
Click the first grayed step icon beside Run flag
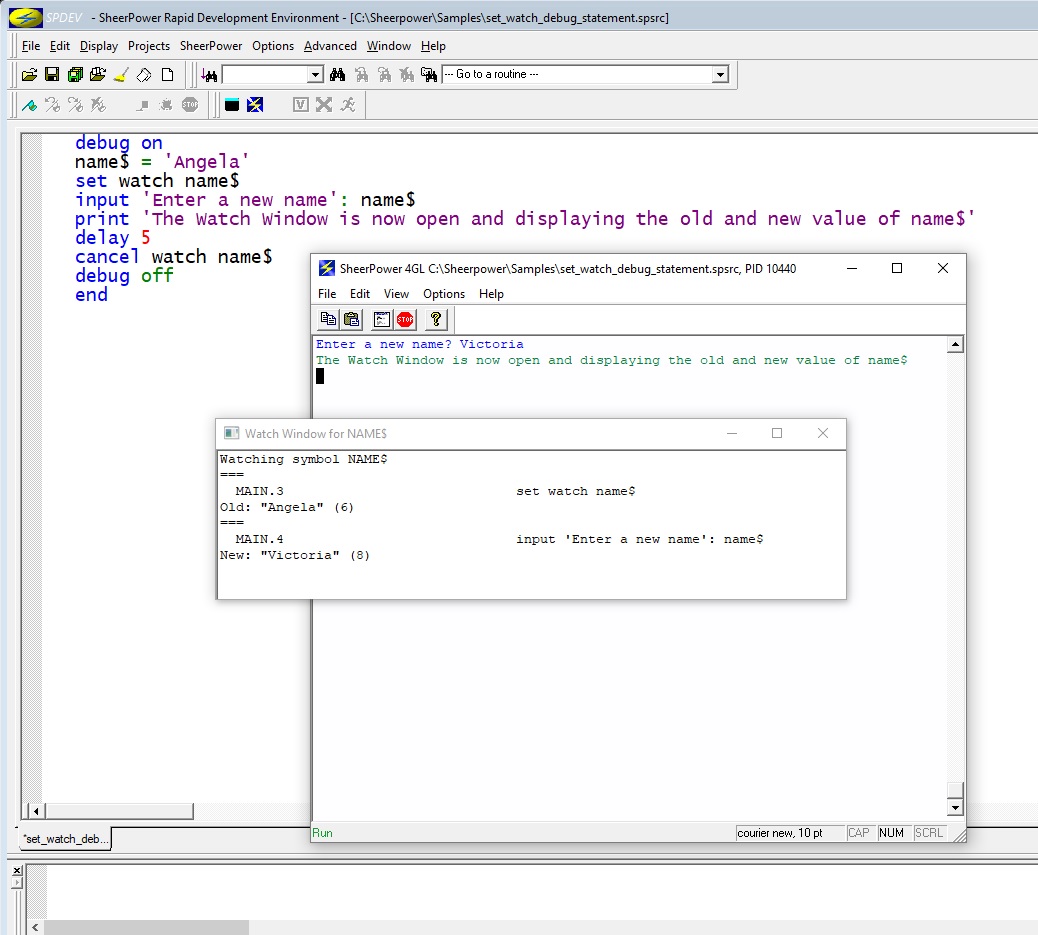[52, 105]
